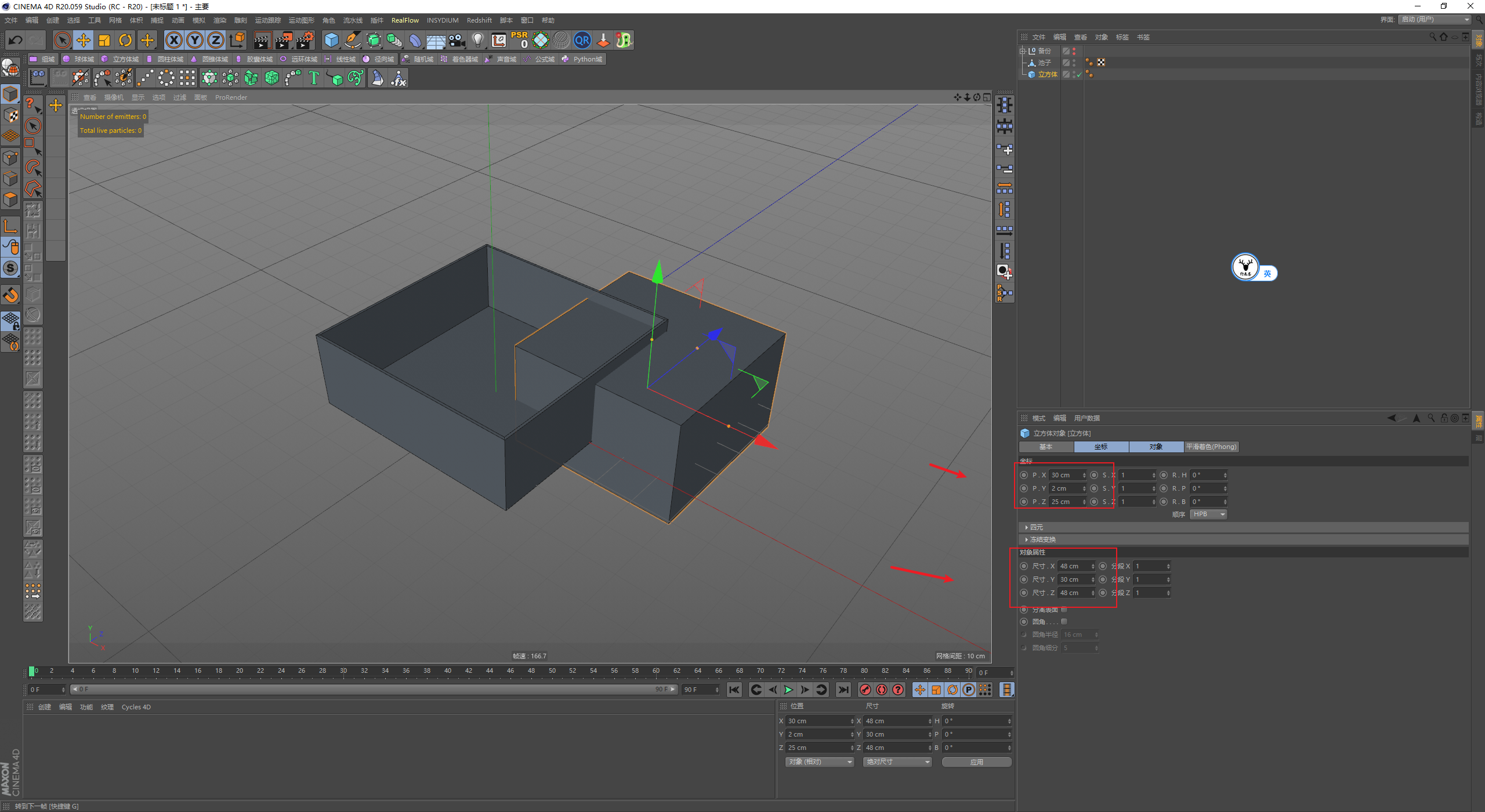The image size is (1485, 812).
Task: Enable the 分离表面 checkbox
Action: [1064, 610]
